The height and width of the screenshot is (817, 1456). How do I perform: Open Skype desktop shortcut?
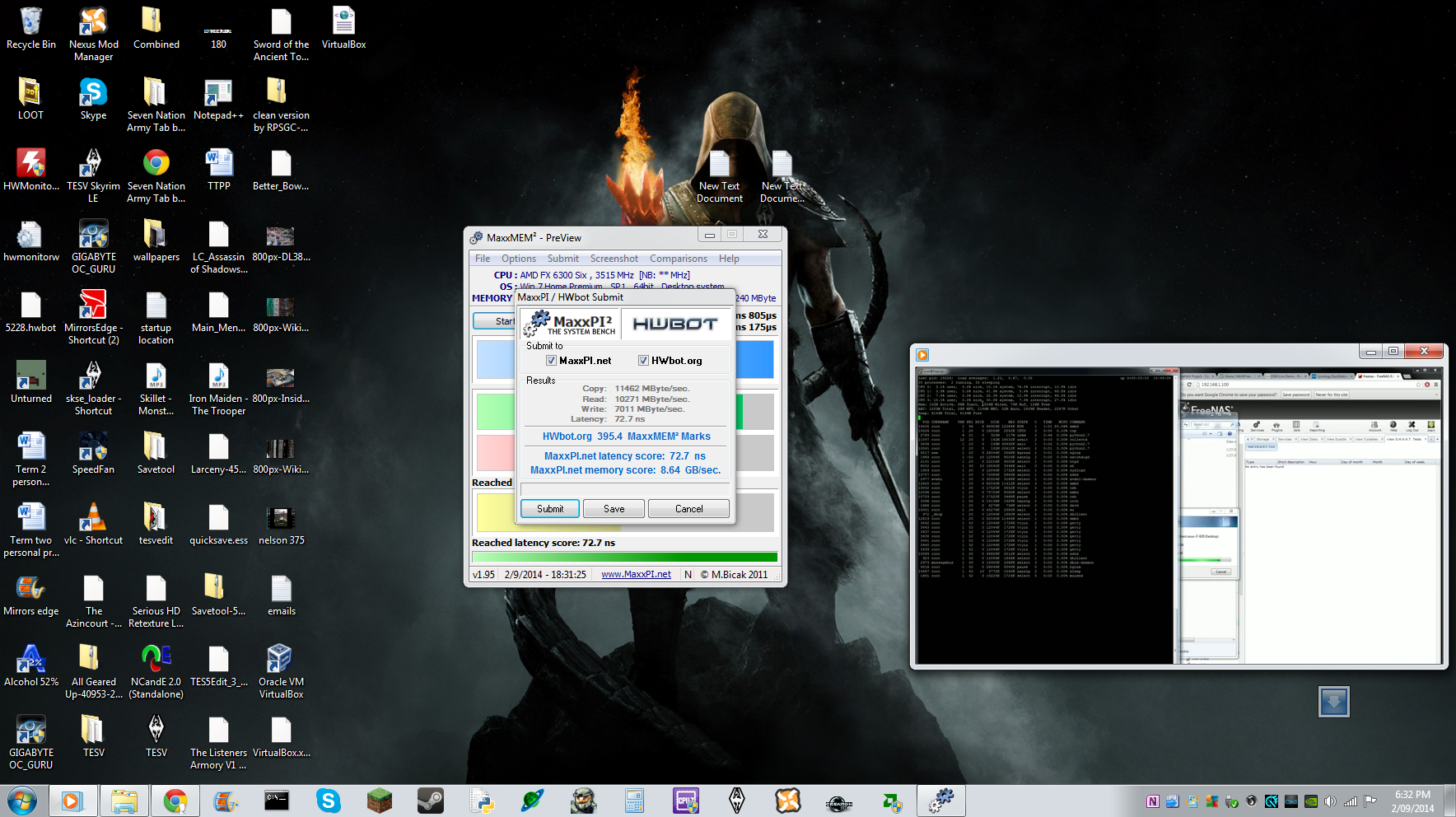(93, 99)
